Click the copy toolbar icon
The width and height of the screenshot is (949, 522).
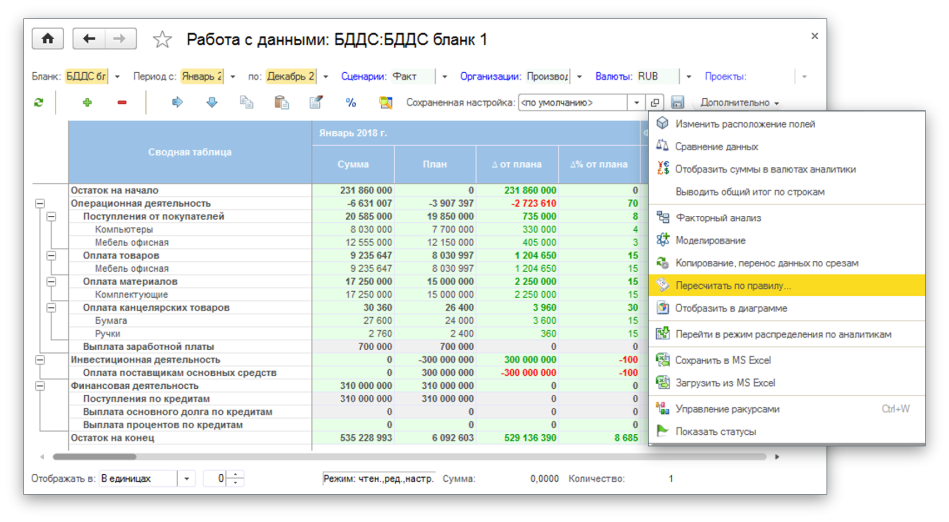(246, 102)
